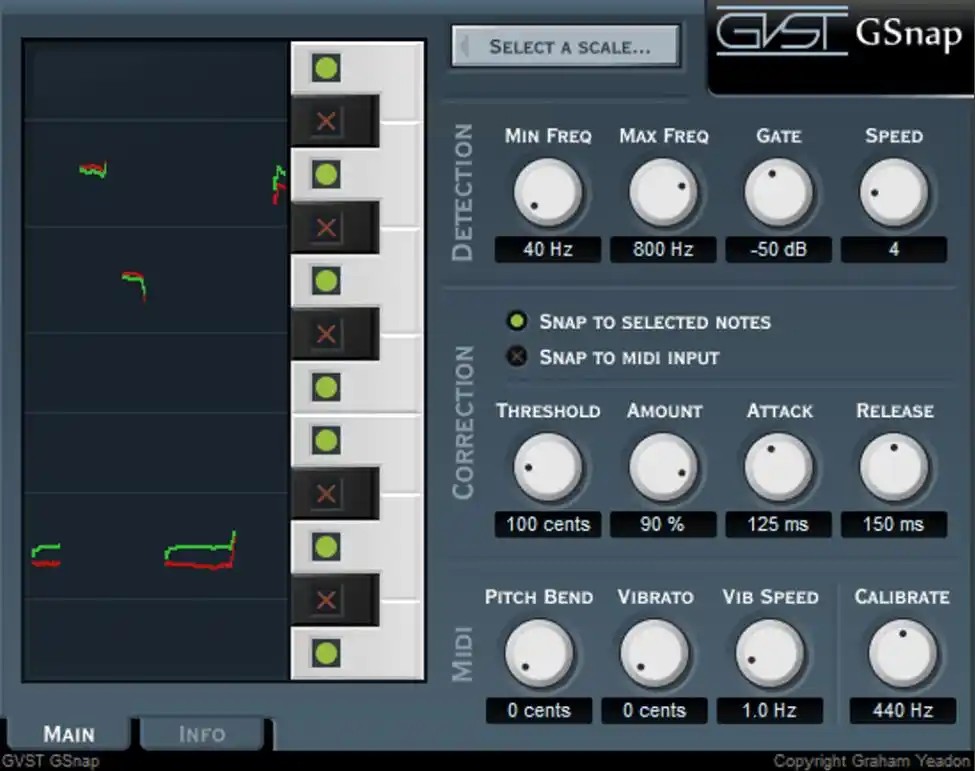The height and width of the screenshot is (771, 975).
Task: Select Snap to selected notes option
Action: click(x=639, y=321)
